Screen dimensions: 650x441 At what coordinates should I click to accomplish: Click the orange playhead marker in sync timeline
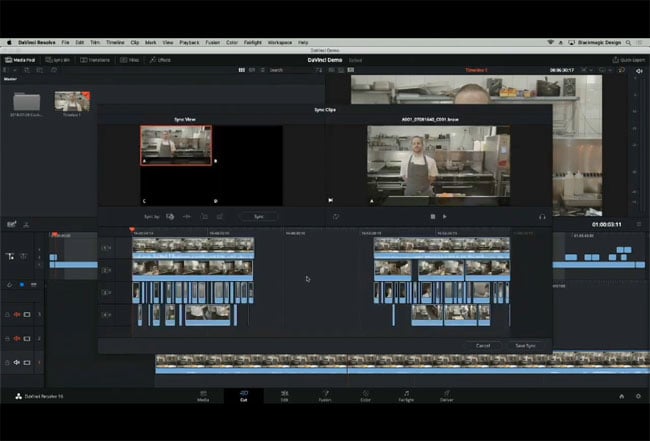(132, 229)
